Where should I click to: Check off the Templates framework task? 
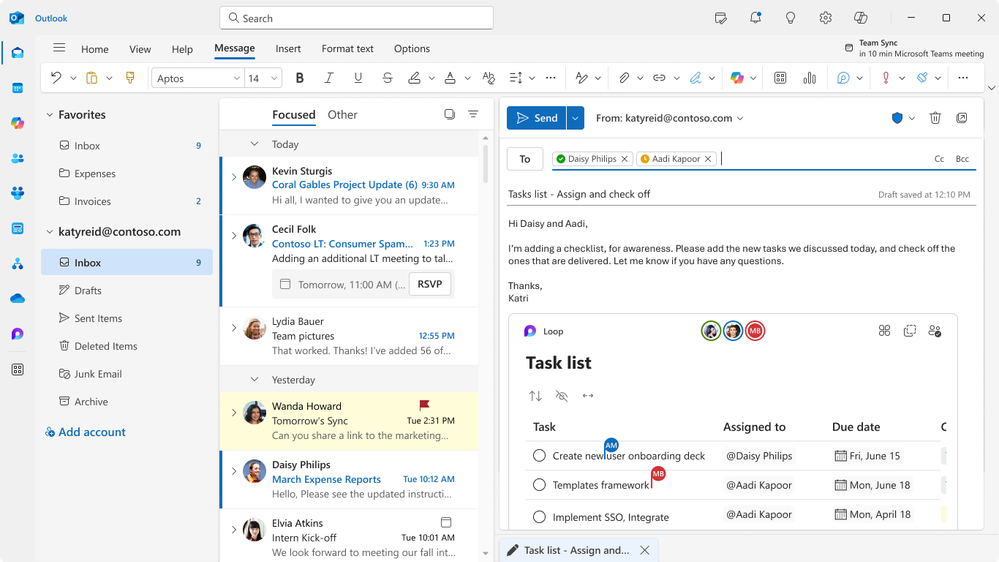coord(539,485)
